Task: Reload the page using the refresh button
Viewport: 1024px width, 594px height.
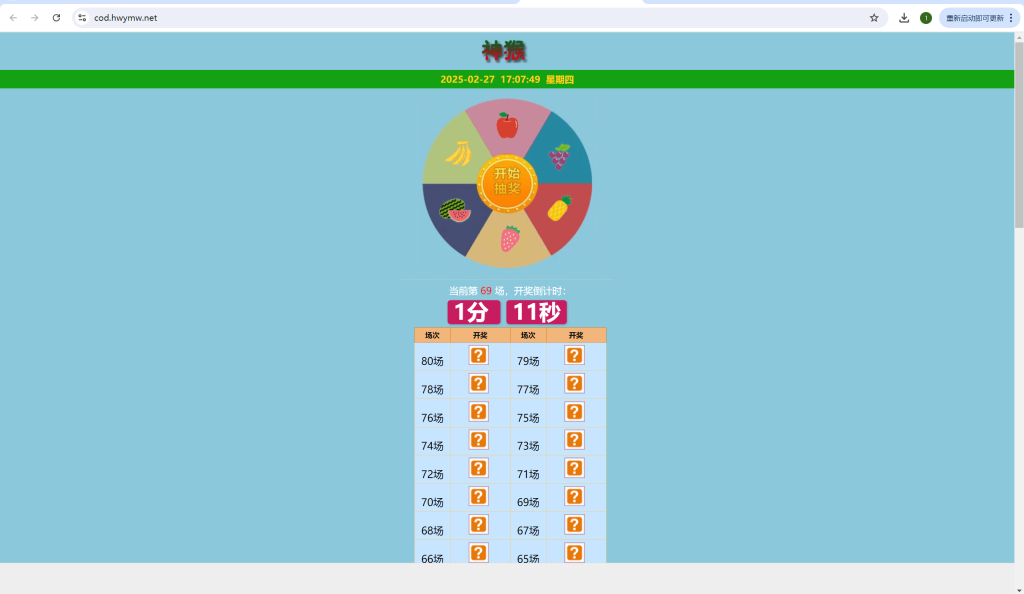Action: 56,18
